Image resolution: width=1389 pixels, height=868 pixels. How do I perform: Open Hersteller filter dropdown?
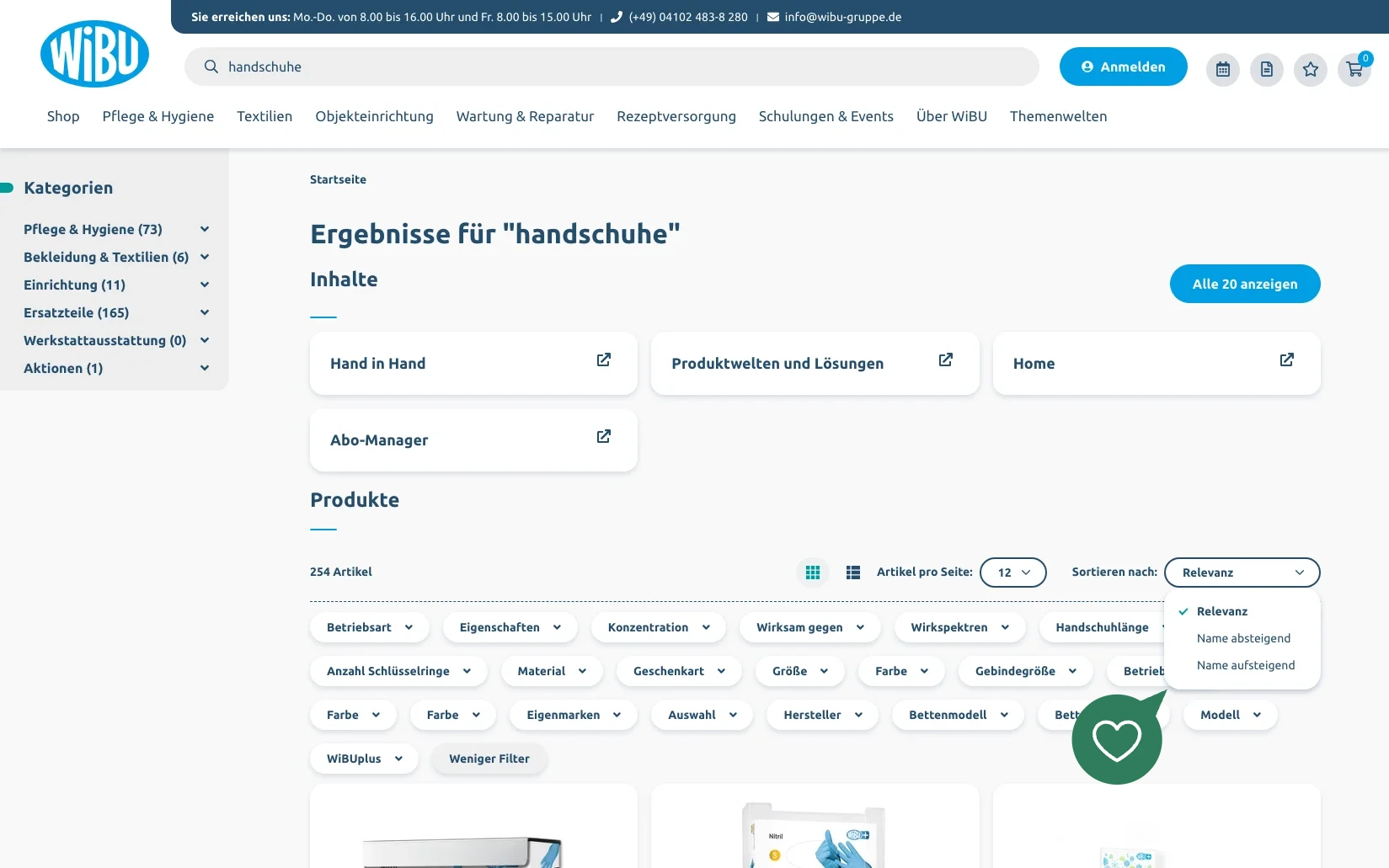[x=823, y=715]
